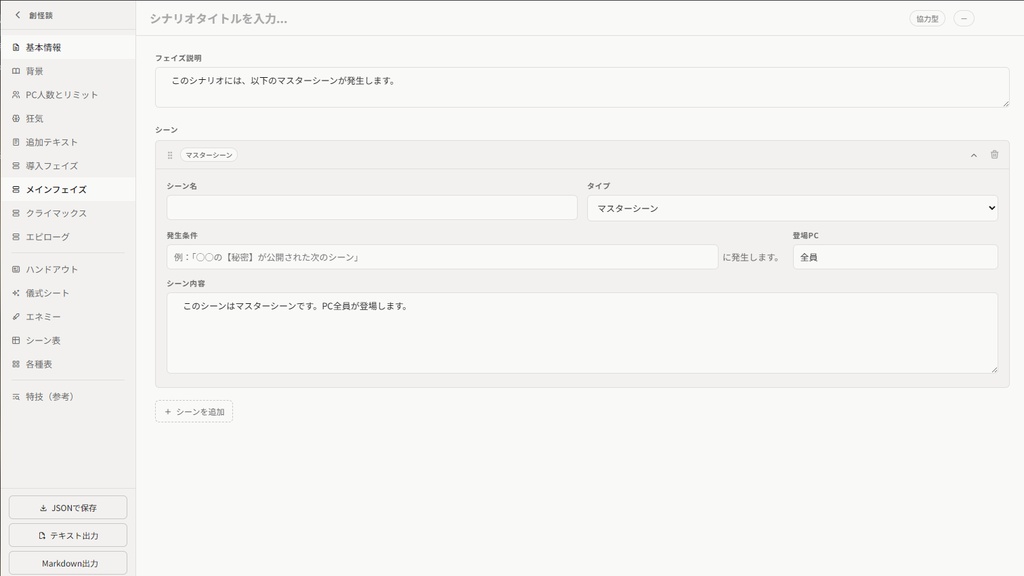Open ハンドアウト section
1024x576 pixels.
(68, 269)
